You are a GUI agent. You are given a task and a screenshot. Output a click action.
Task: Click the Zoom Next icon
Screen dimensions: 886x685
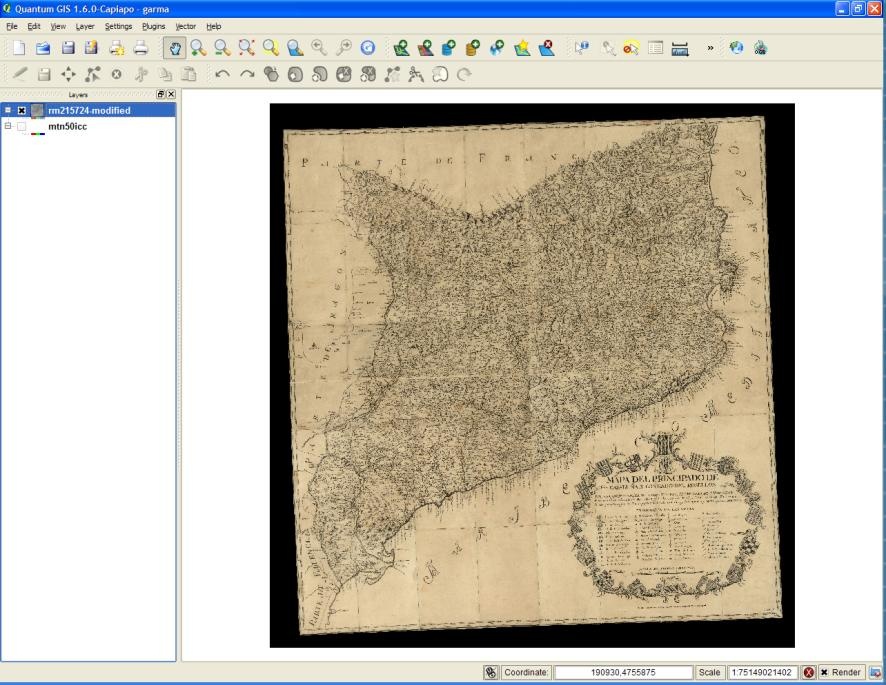344,48
